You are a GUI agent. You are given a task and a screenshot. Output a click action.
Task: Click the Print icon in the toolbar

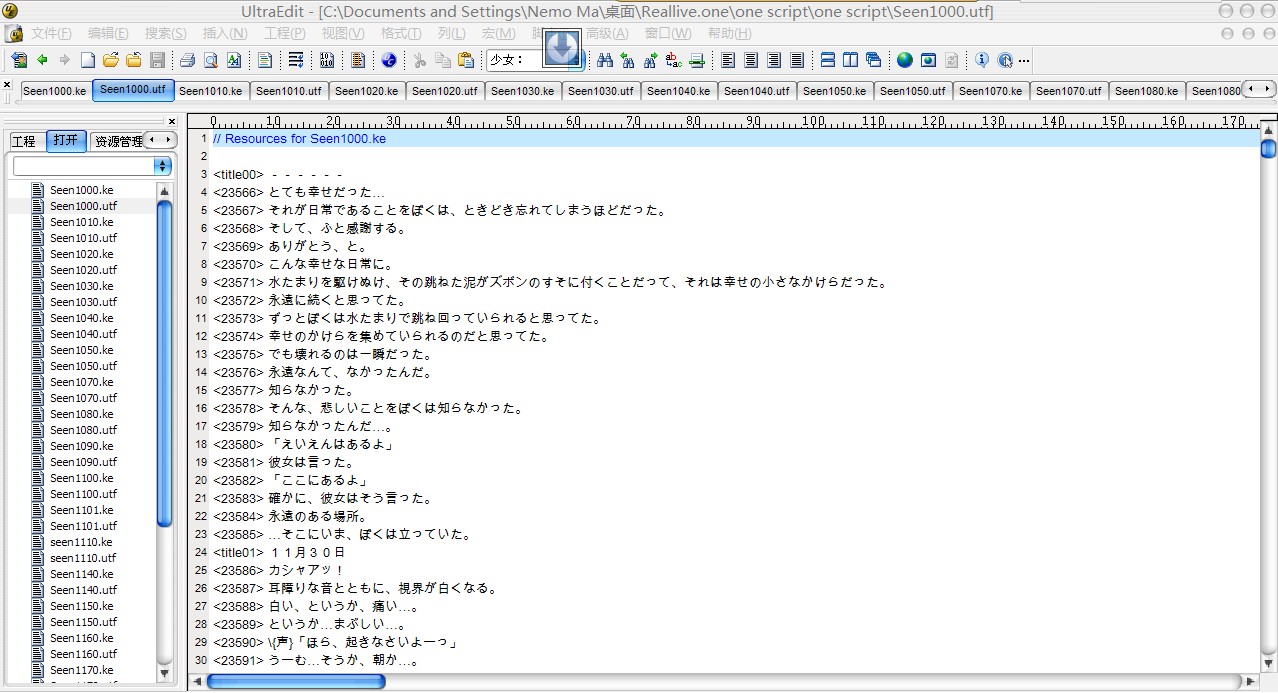187,60
